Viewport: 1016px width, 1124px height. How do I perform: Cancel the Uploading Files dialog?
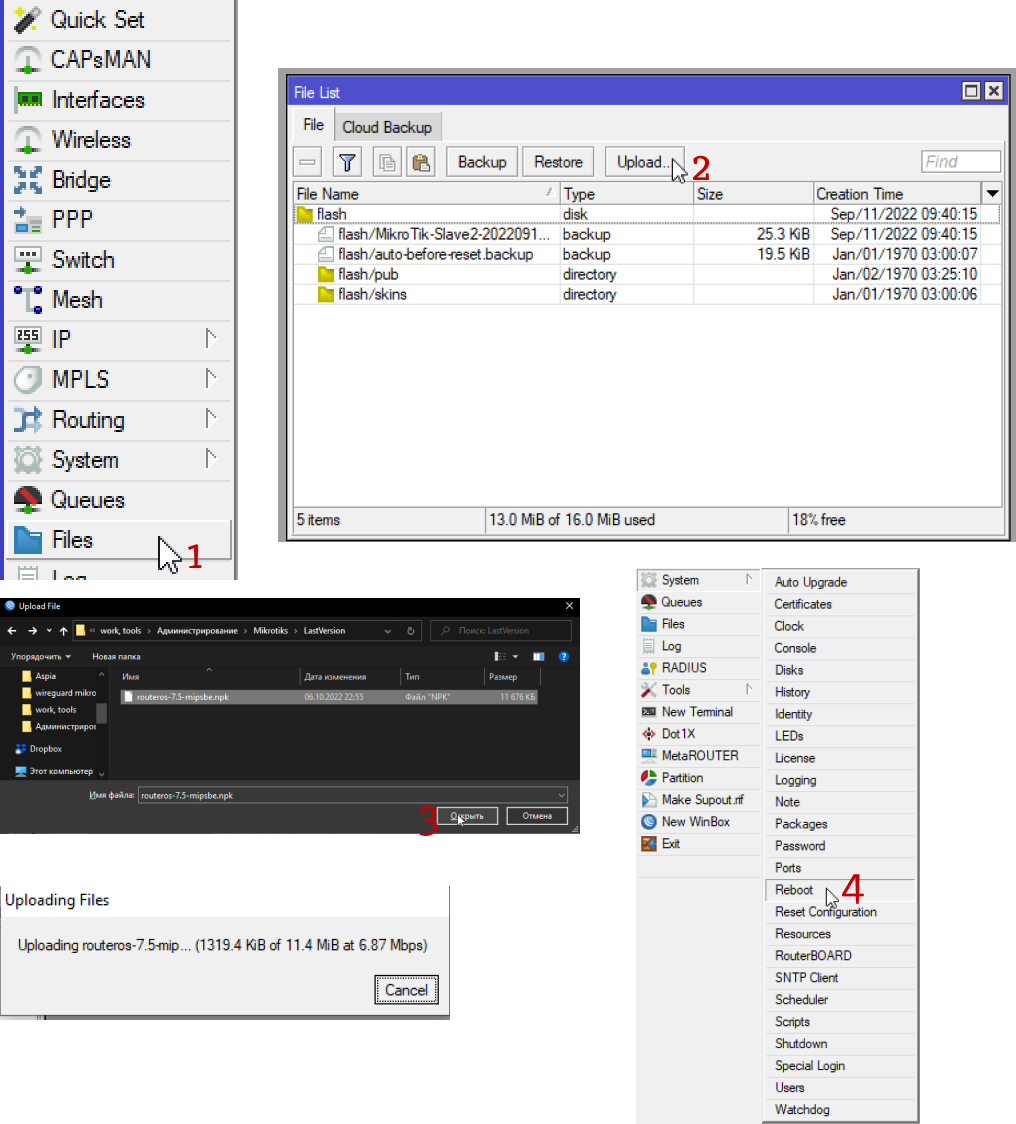(x=406, y=990)
